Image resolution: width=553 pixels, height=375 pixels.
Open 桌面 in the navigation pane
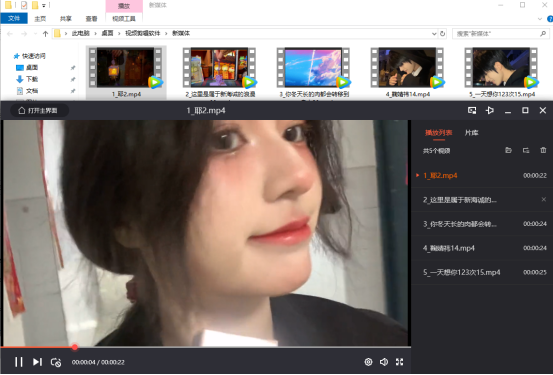(x=32, y=67)
